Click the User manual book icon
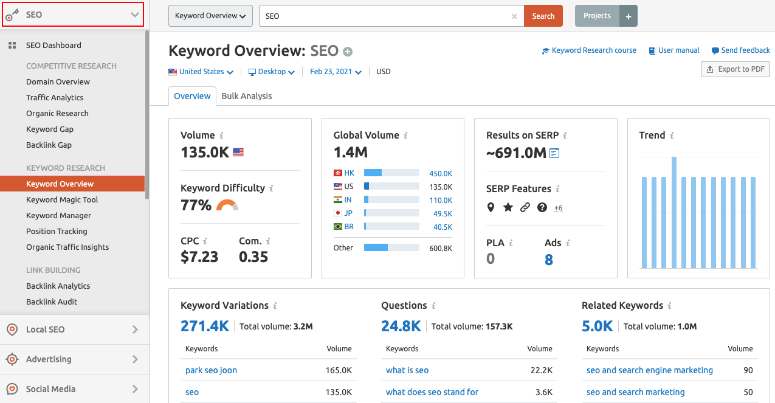Screen dimensions: 775x403 (652, 50)
